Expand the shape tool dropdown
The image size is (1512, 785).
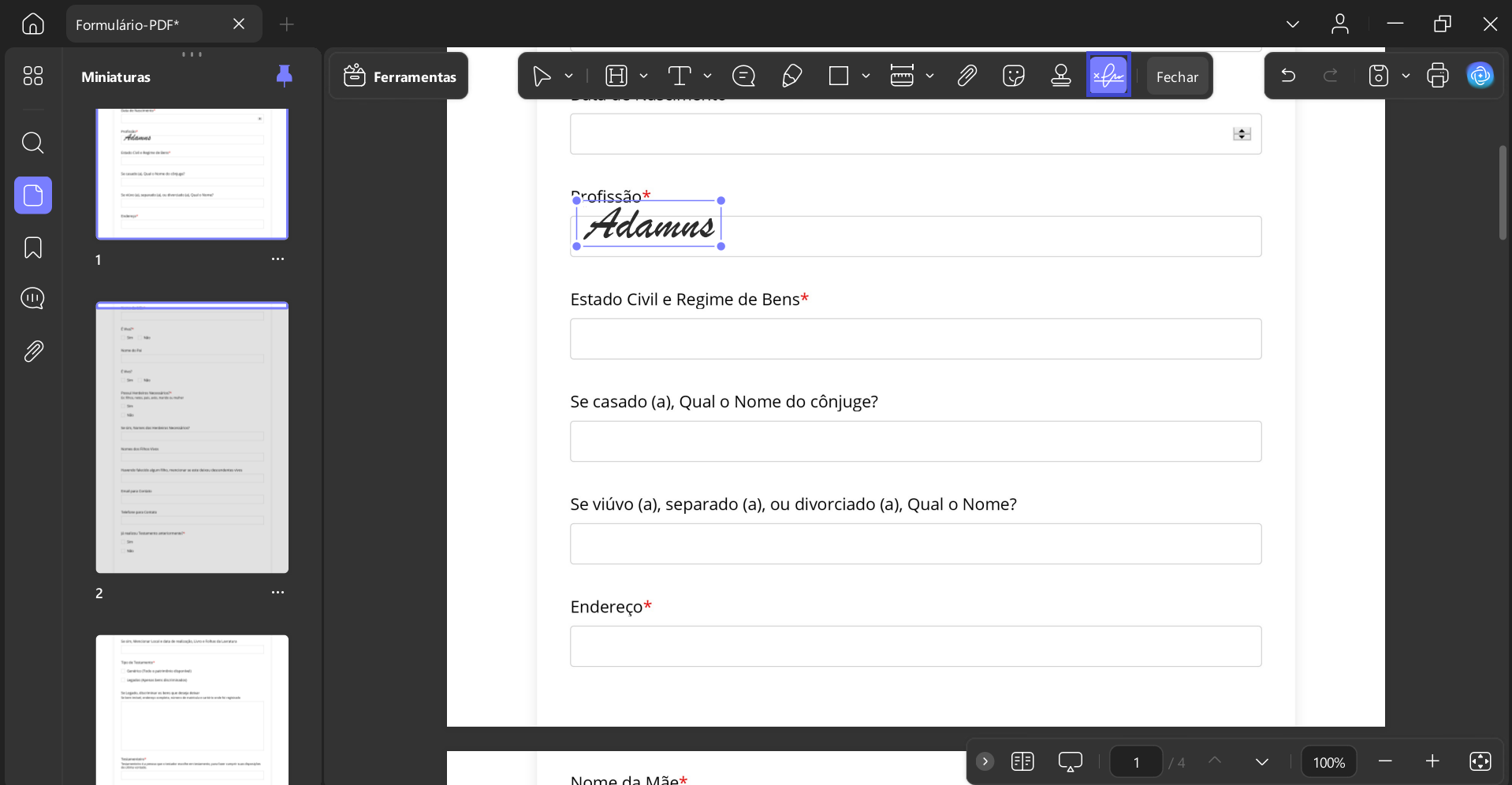point(866,76)
